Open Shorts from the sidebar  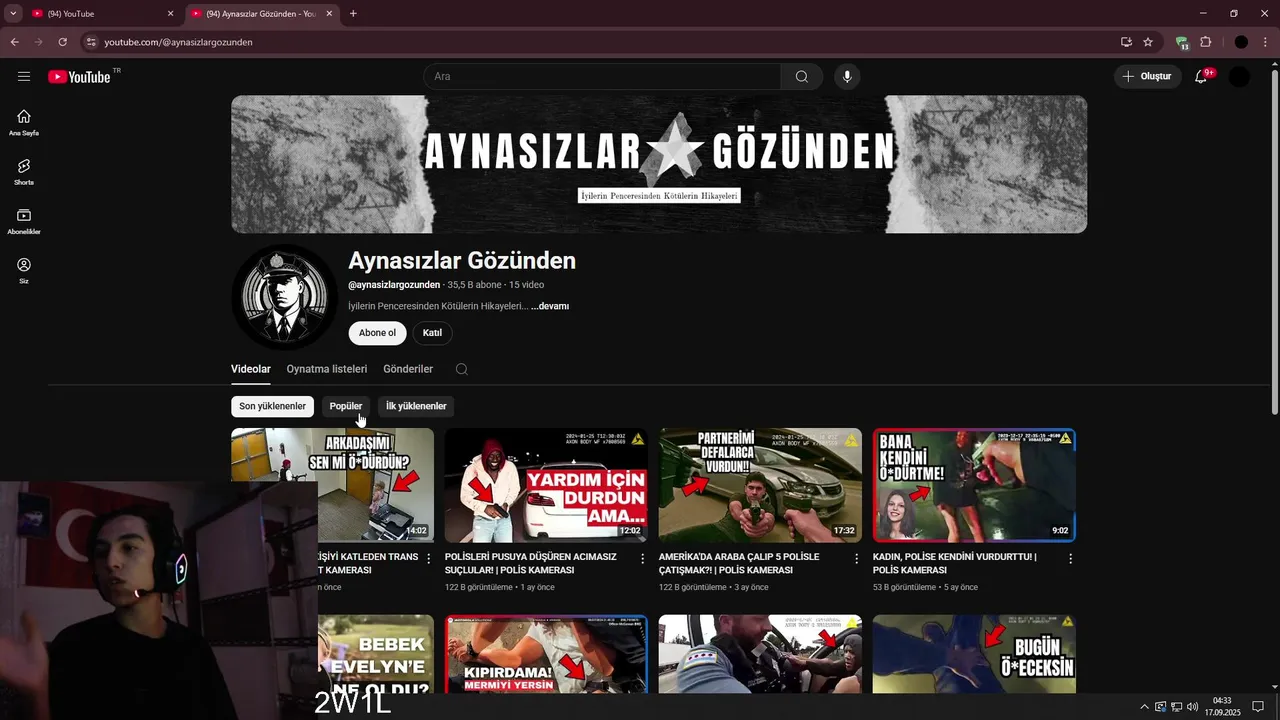coord(24,172)
